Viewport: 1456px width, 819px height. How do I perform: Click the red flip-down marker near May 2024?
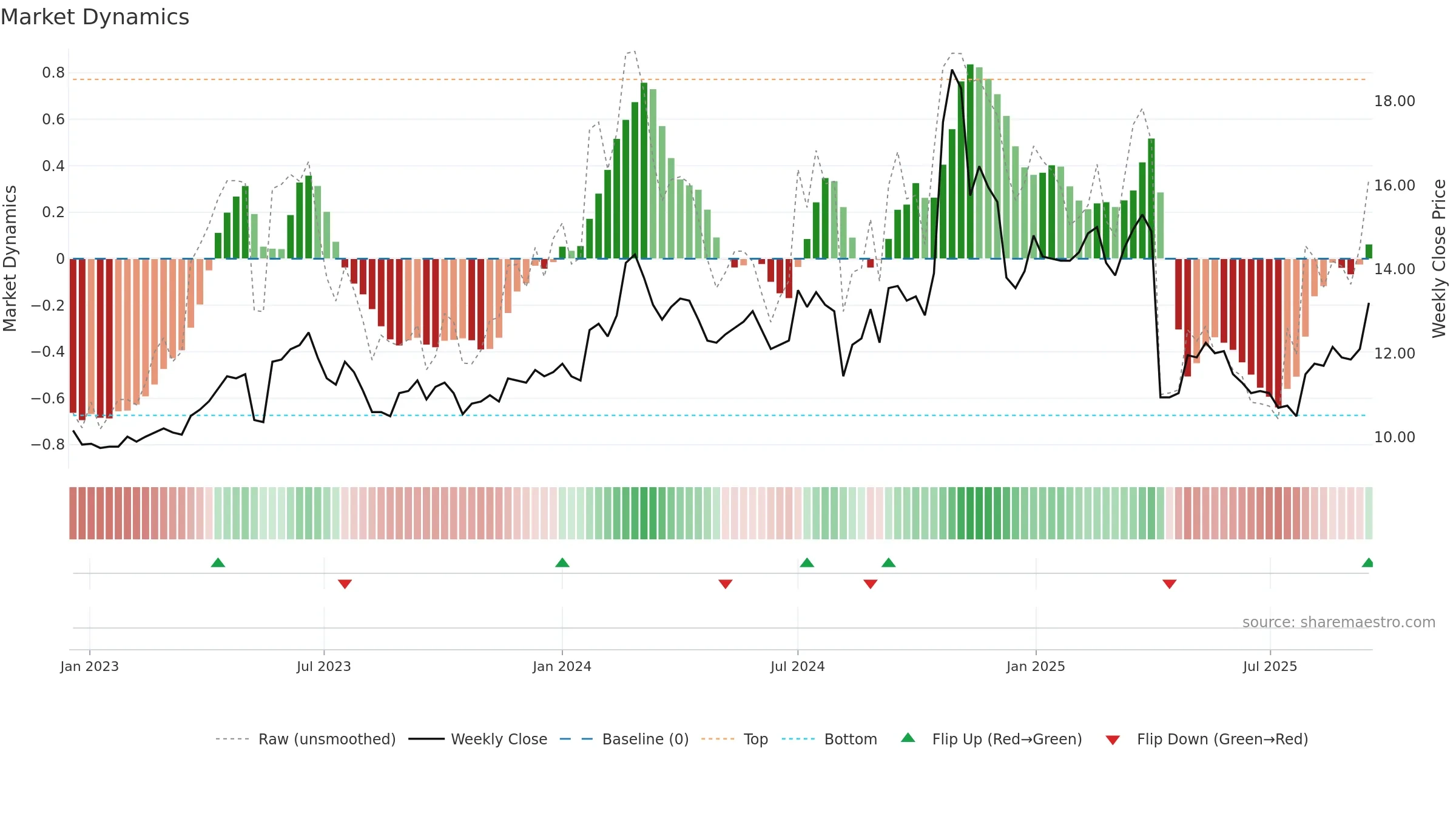click(x=726, y=584)
